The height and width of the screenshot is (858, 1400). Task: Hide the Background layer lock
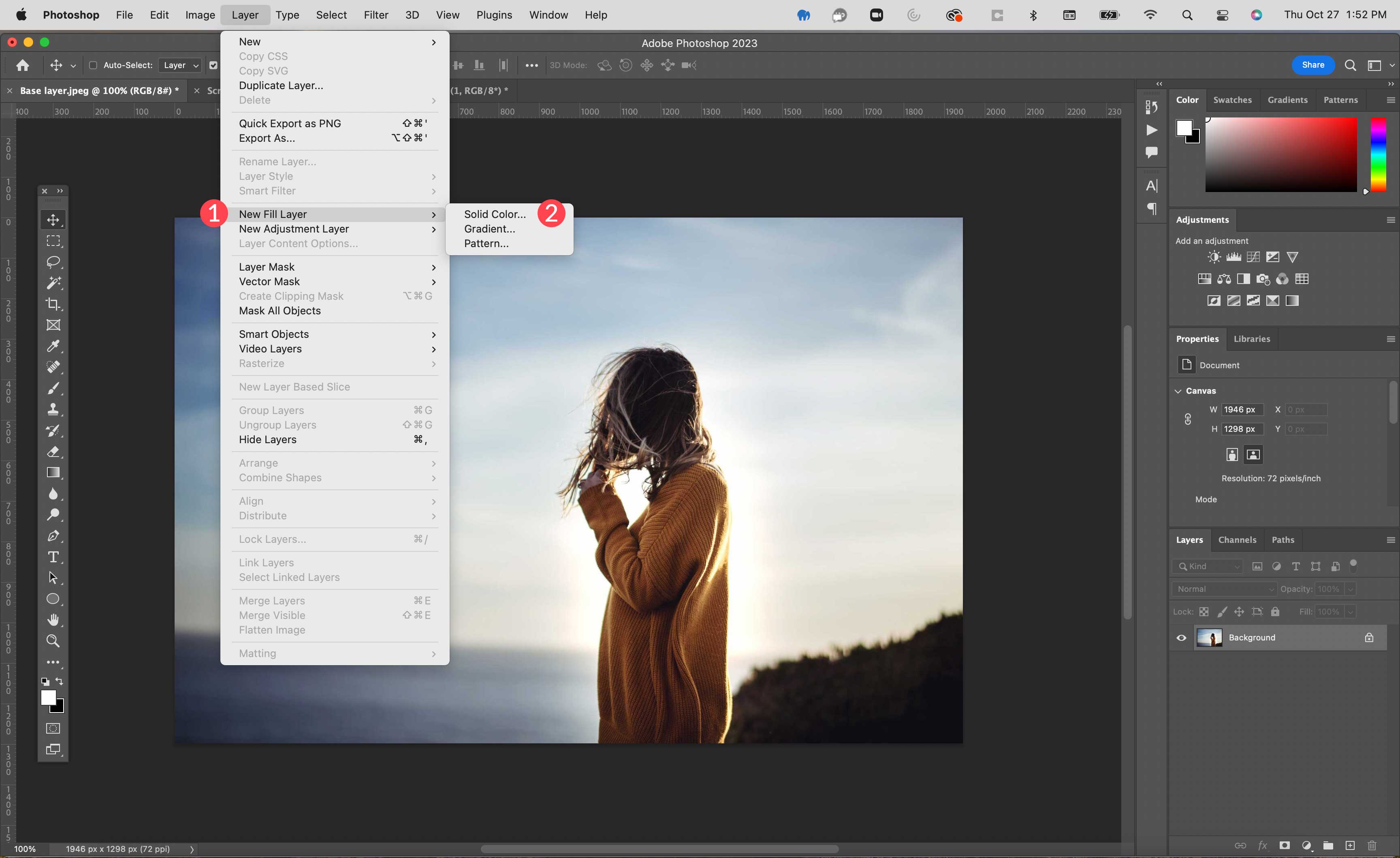(1369, 637)
